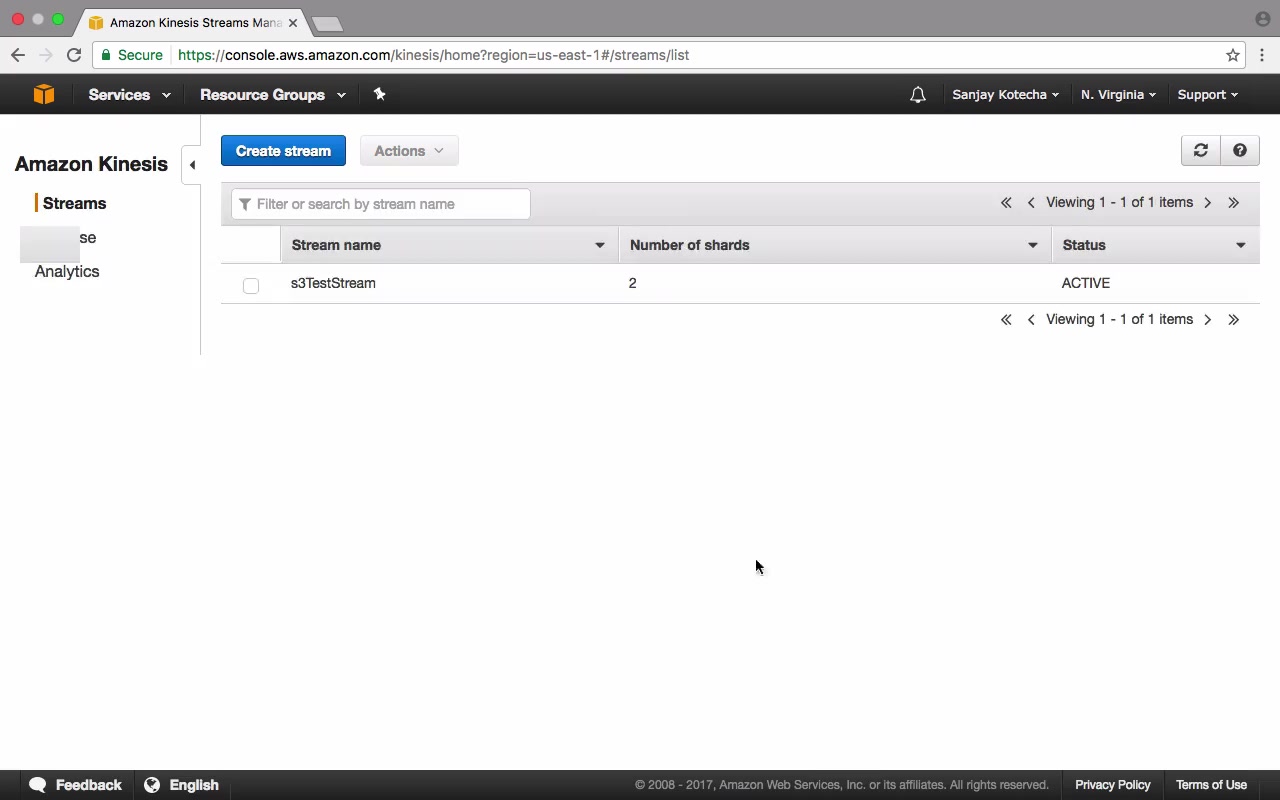Refresh the streams list

(x=1201, y=150)
